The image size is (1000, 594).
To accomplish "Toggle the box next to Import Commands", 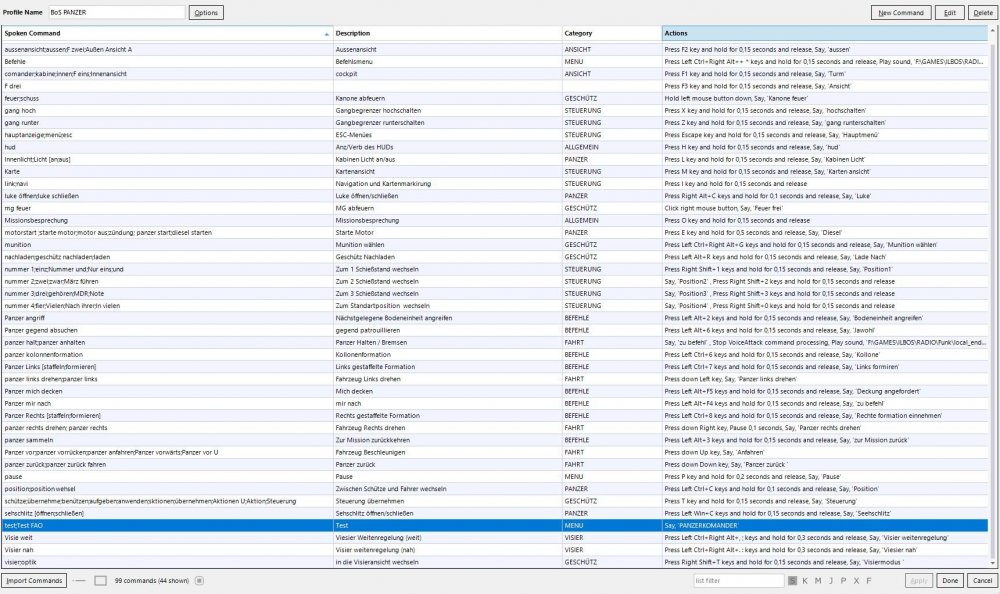I will coord(100,580).
